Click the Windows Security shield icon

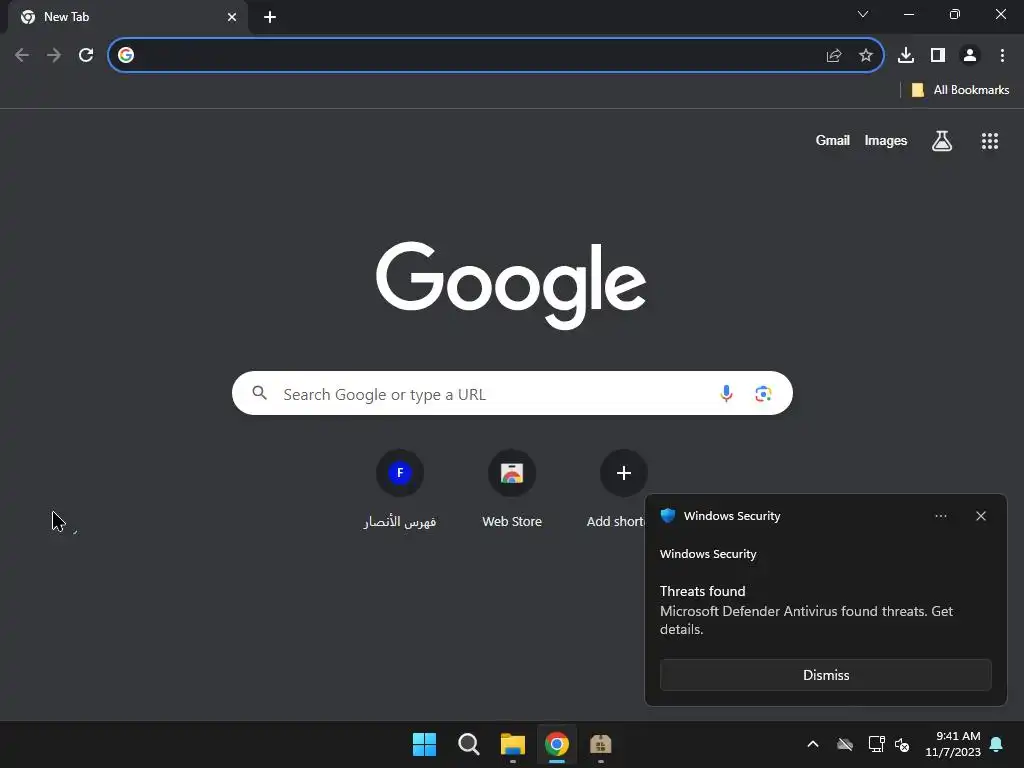pyautogui.click(x=667, y=516)
